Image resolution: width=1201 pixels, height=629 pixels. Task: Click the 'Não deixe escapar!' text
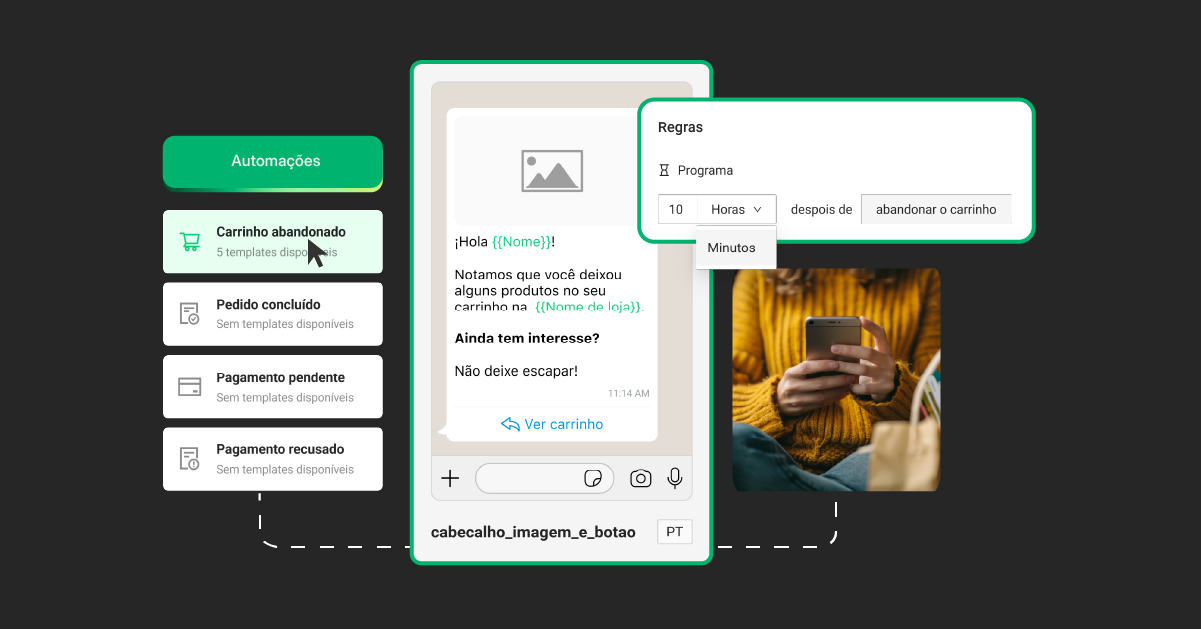pyautogui.click(x=516, y=370)
